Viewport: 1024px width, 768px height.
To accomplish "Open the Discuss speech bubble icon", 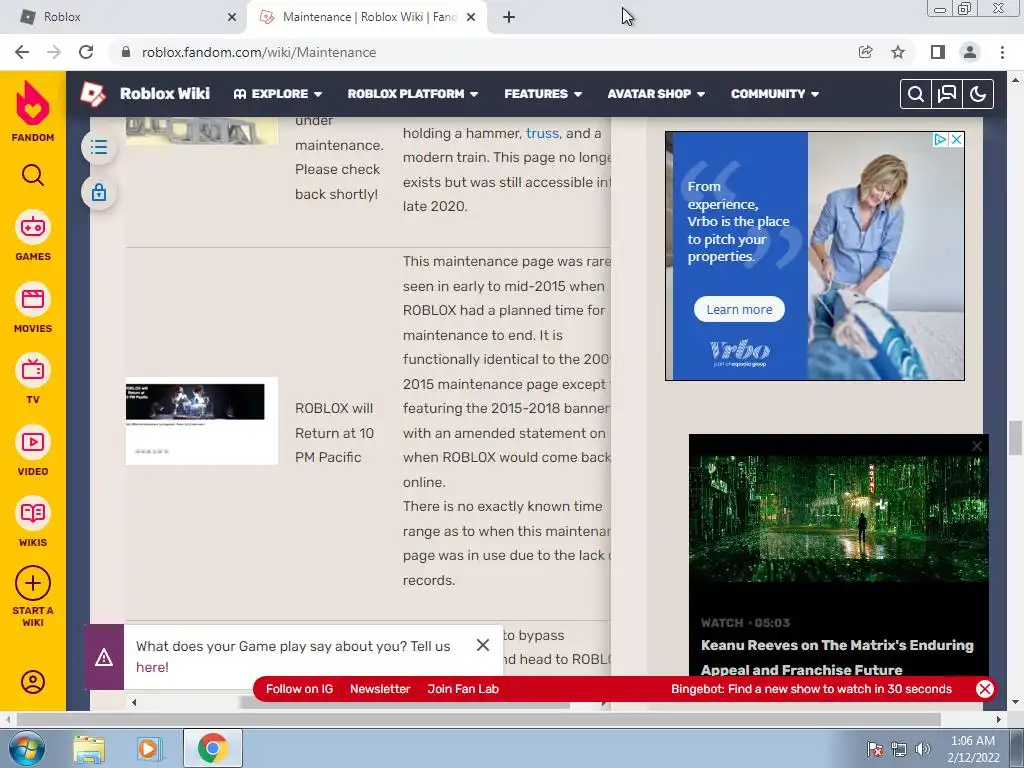I will point(947,94).
